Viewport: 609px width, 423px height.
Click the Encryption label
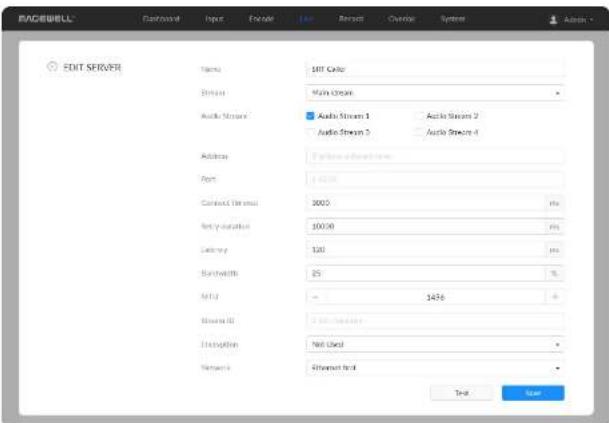(219, 344)
